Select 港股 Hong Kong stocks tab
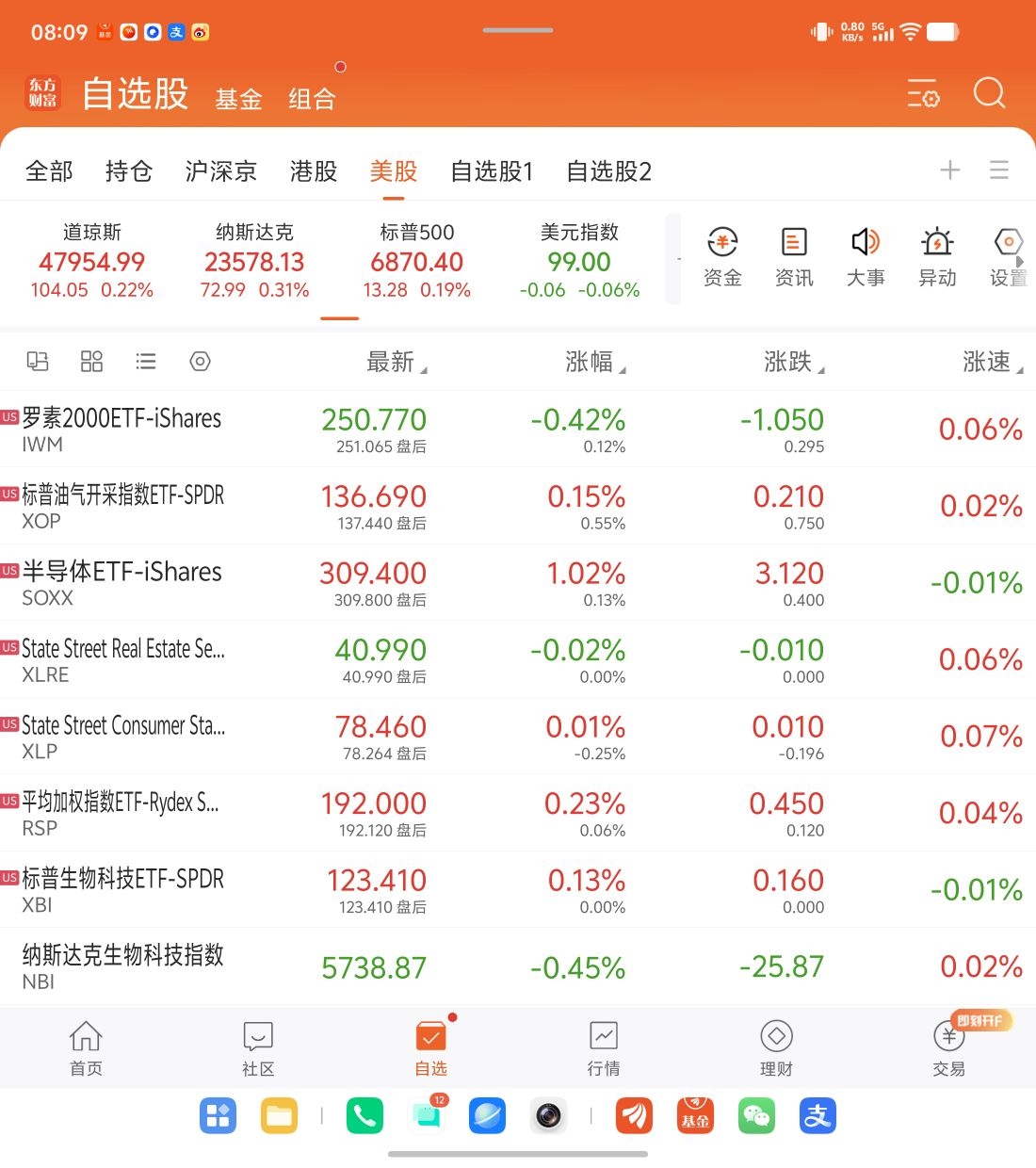This screenshot has width=1036, height=1168. click(314, 170)
